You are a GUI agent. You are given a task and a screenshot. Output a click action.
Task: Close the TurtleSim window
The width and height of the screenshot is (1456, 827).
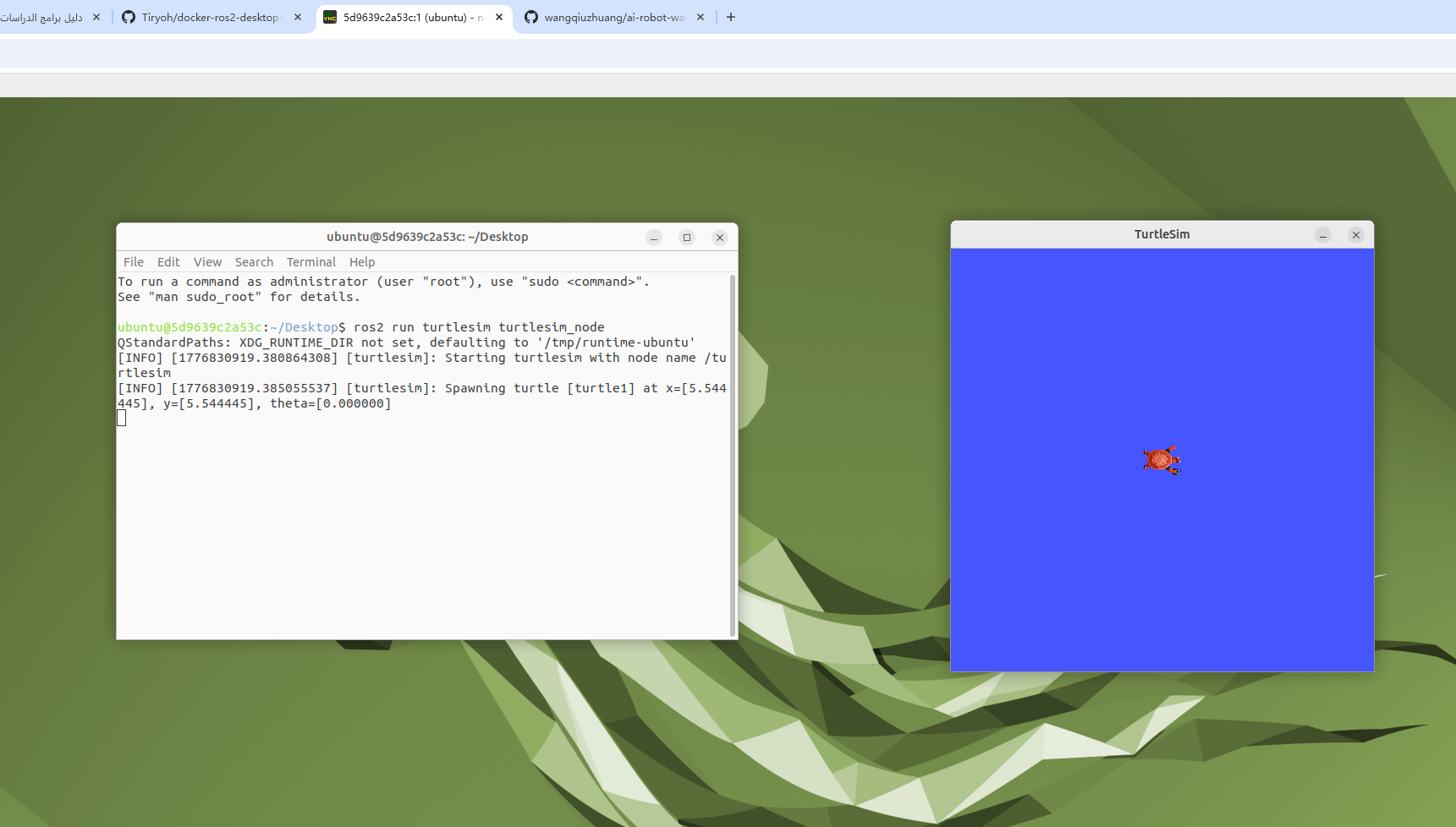(x=1356, y=235)
